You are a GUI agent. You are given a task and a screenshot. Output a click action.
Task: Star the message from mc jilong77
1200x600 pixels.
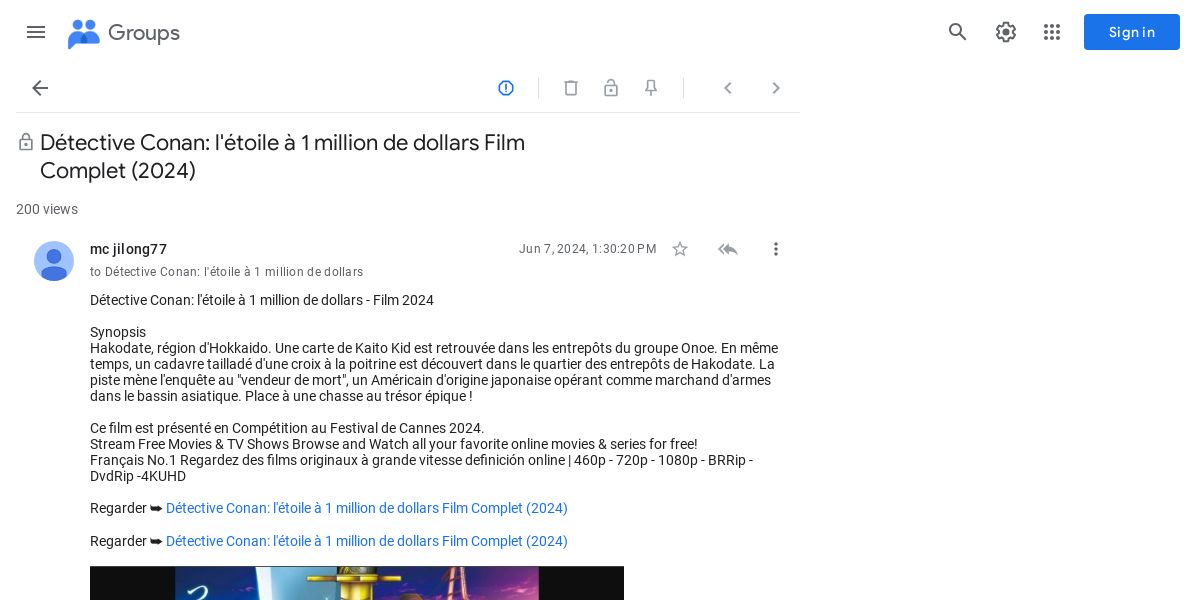click(680, 249)
